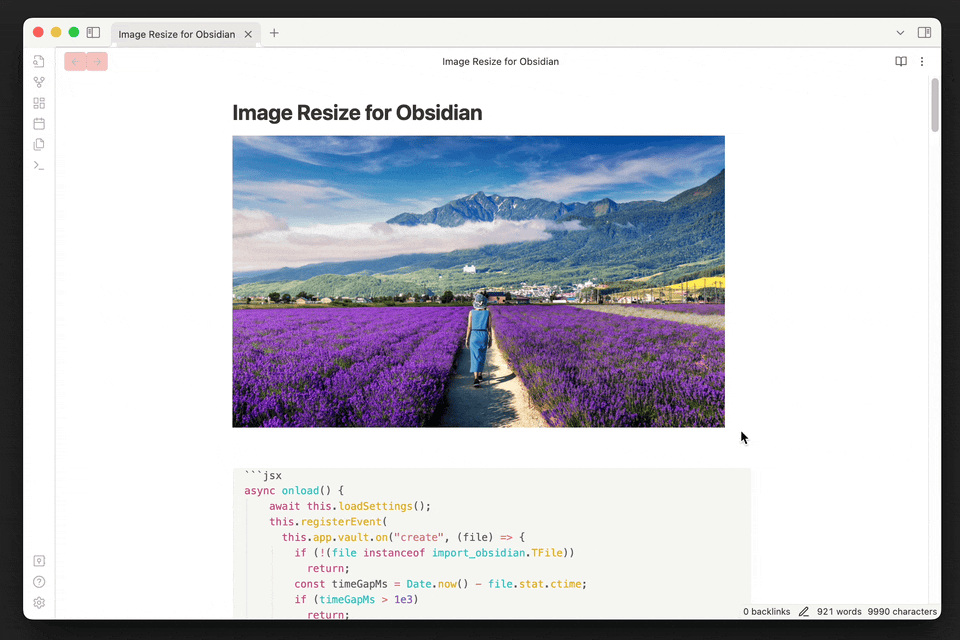The image size is (960, 640).
Task: Click the this.registerEvent( code line
Action: (x=328, y=522)
